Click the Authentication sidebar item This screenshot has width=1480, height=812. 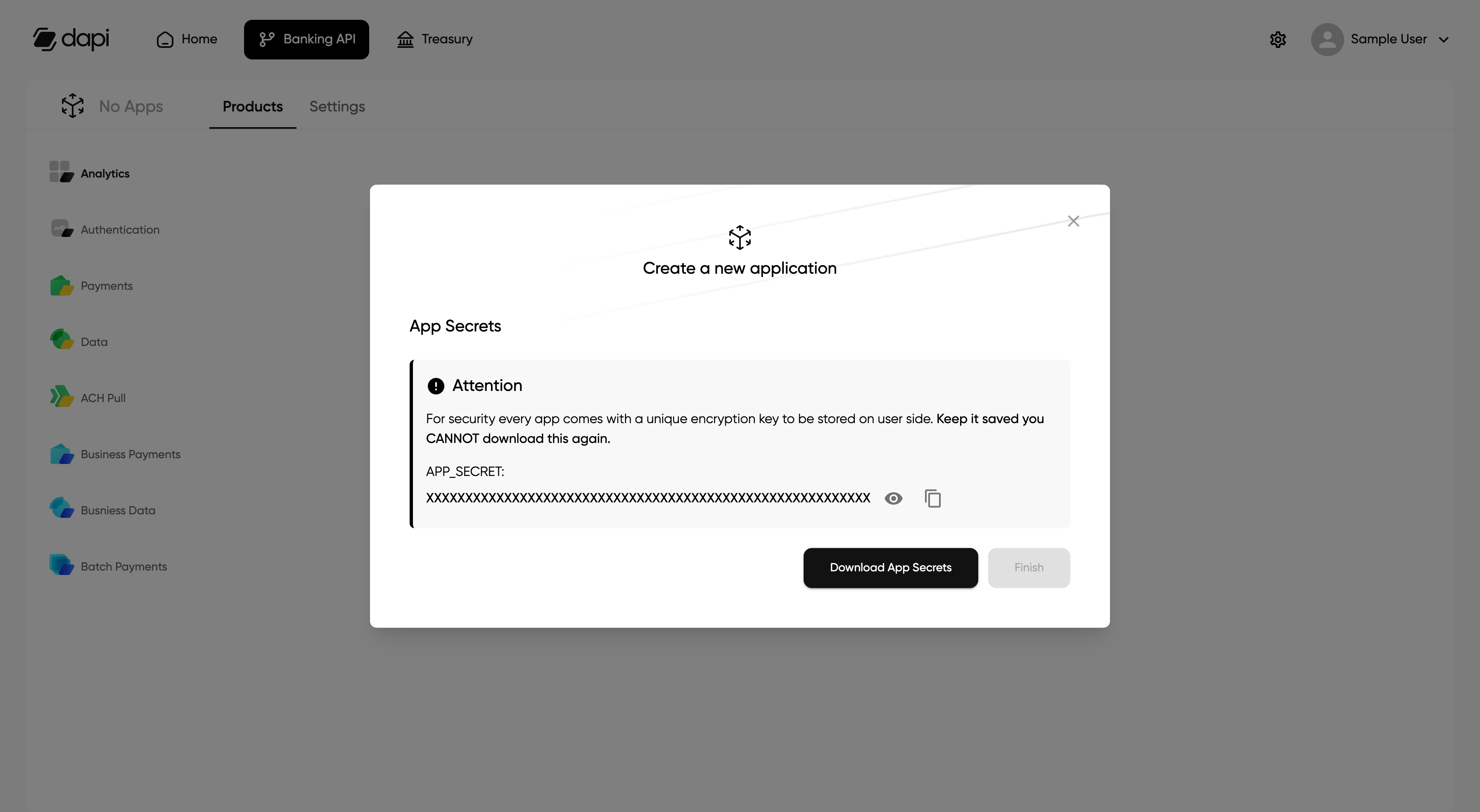tap(120, 230)
